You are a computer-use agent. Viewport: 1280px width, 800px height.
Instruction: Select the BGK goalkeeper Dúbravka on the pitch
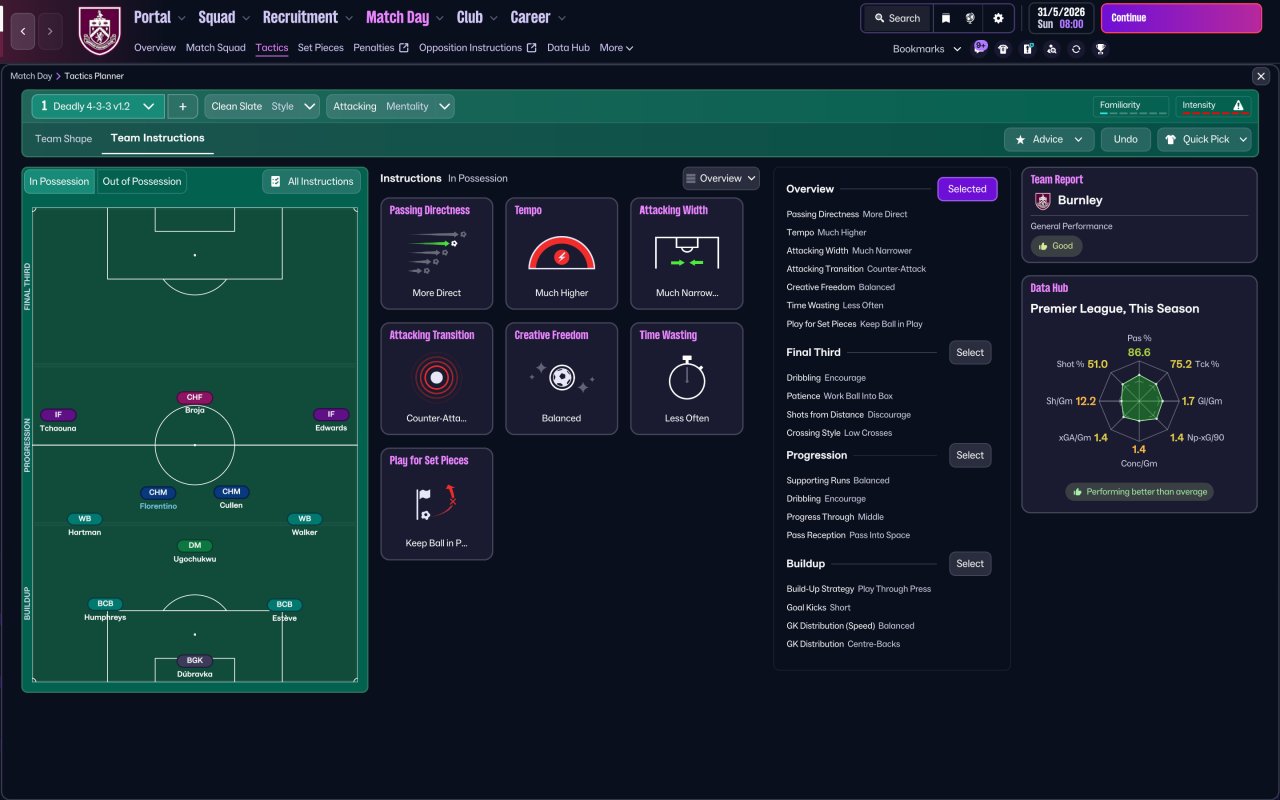click(x=194, y=666)
